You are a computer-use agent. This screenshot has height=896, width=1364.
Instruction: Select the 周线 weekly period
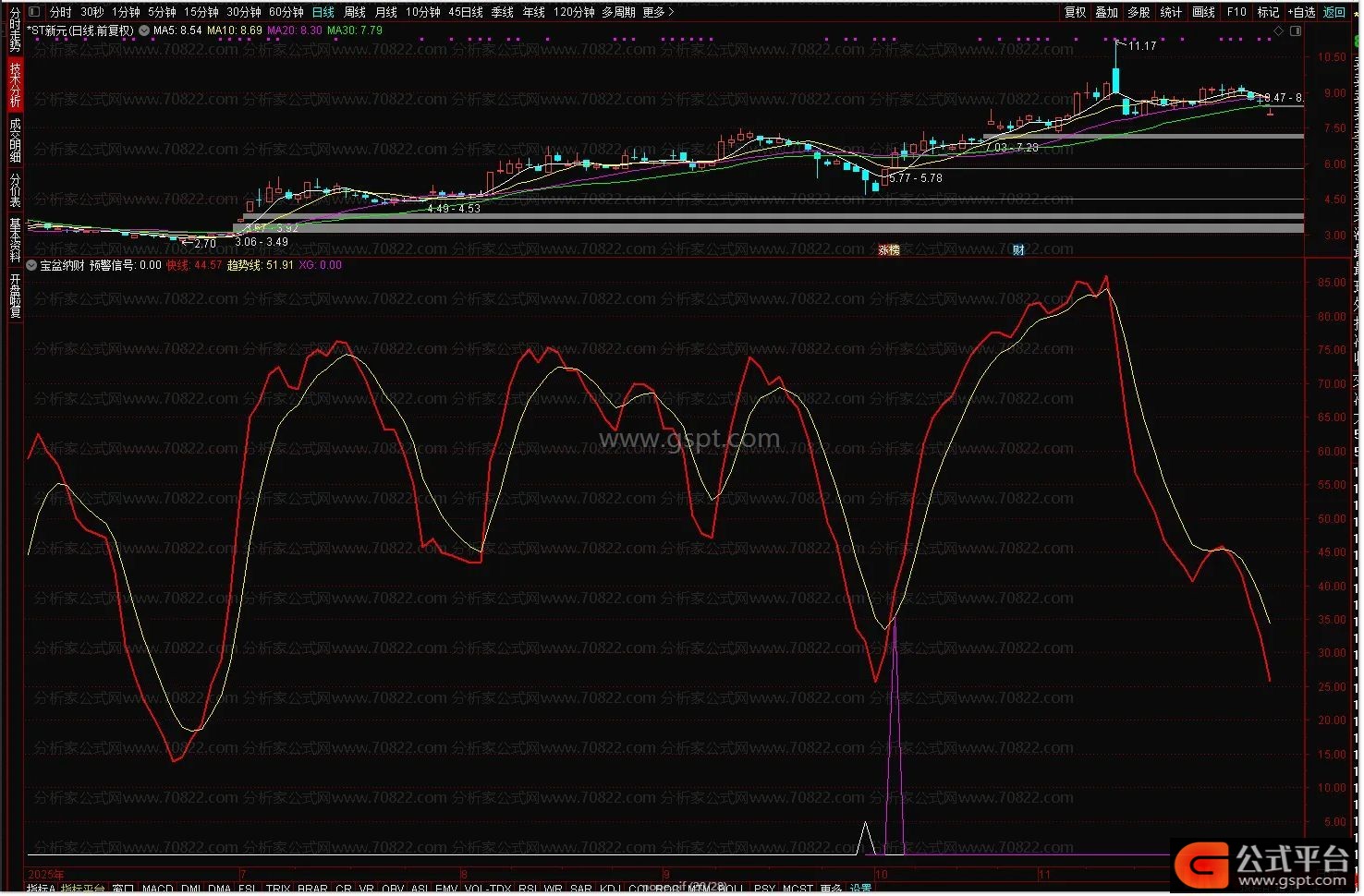point(354,12)
